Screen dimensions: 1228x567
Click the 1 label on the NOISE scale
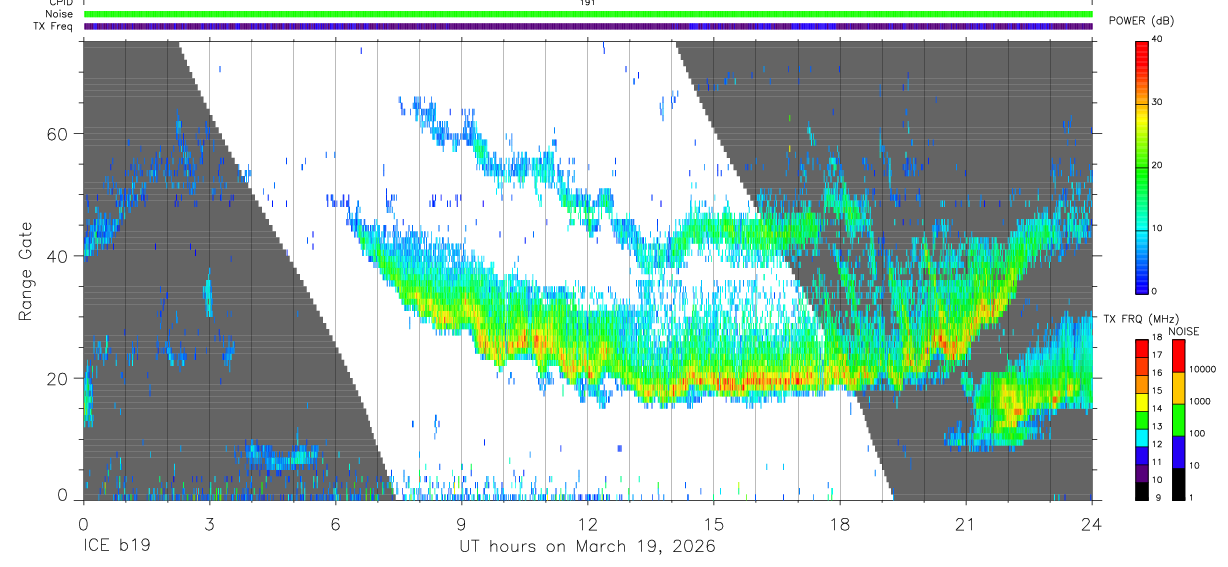(x=1193, y=498)
